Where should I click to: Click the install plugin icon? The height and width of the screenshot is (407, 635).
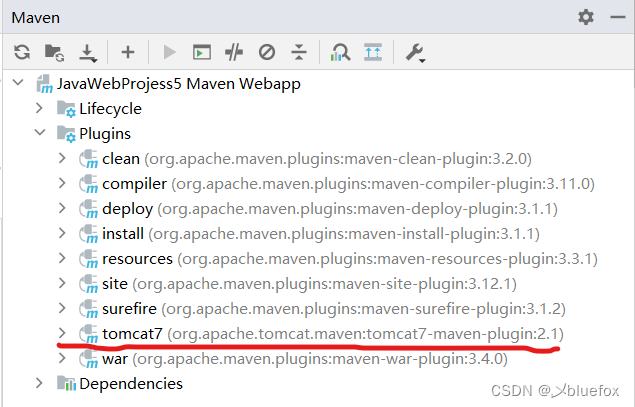click(88, 234)
